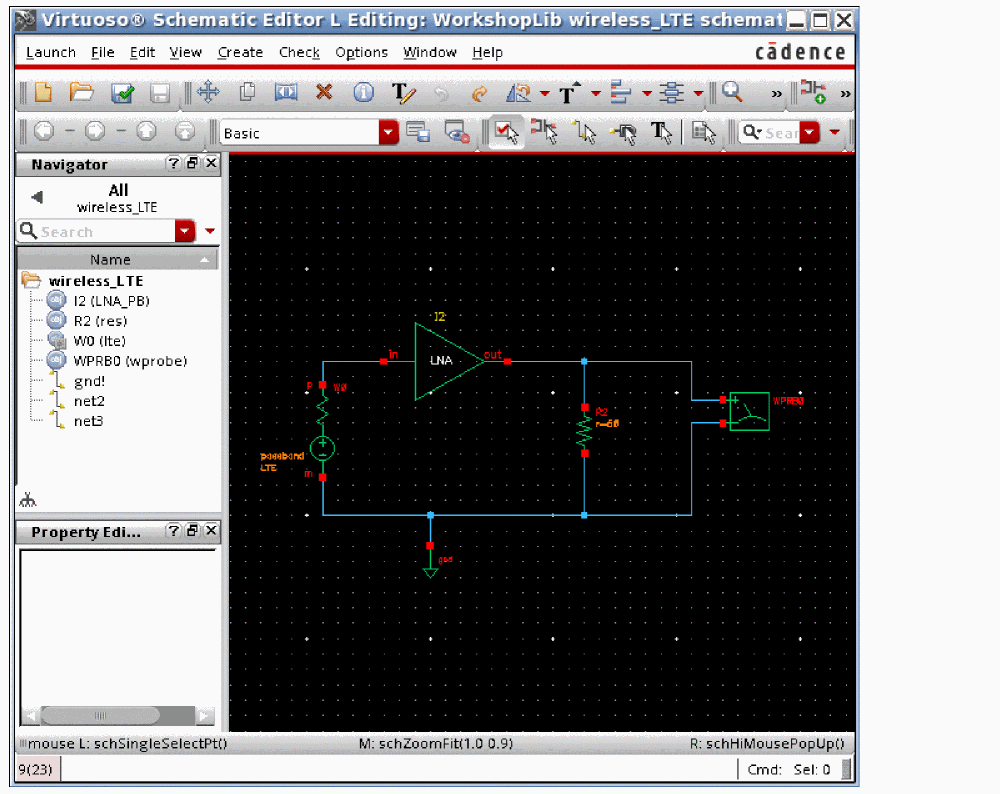Toggle the checked select-mode cursor button

click(x=504, y=132)
